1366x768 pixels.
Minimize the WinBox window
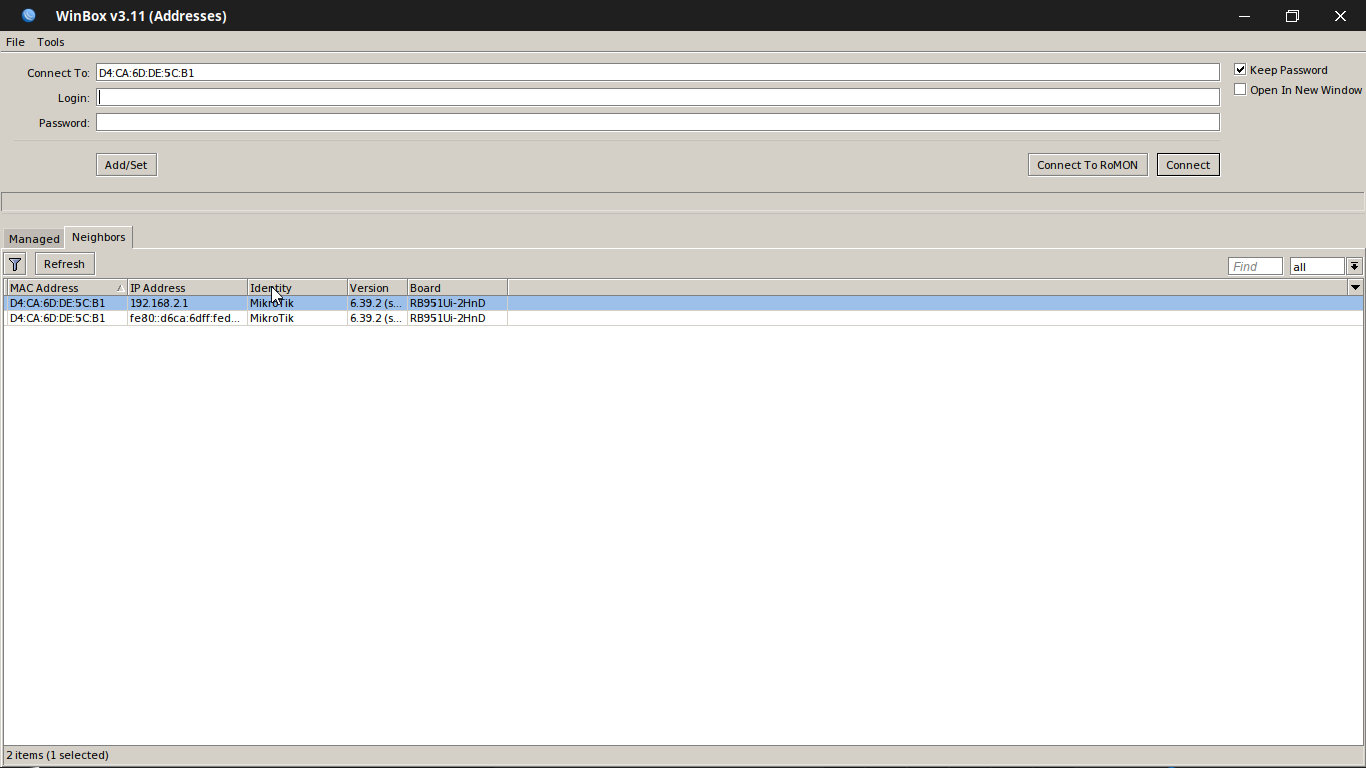[1244, 16]
